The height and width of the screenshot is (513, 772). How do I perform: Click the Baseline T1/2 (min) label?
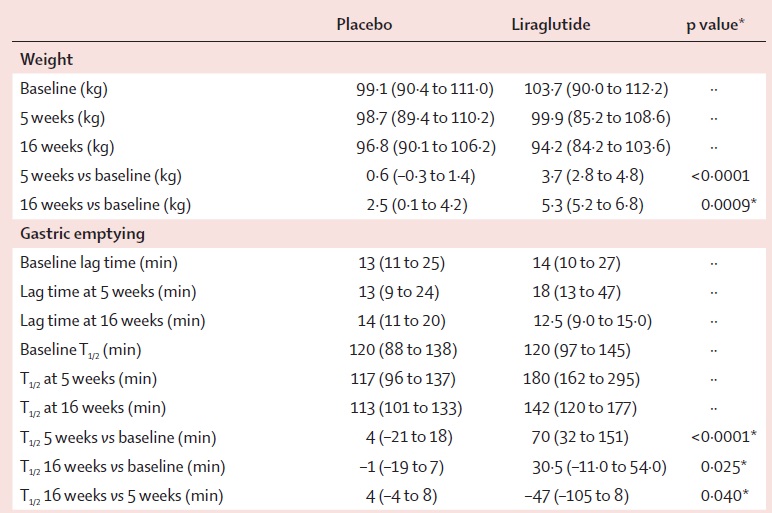(x=80, y=350)
